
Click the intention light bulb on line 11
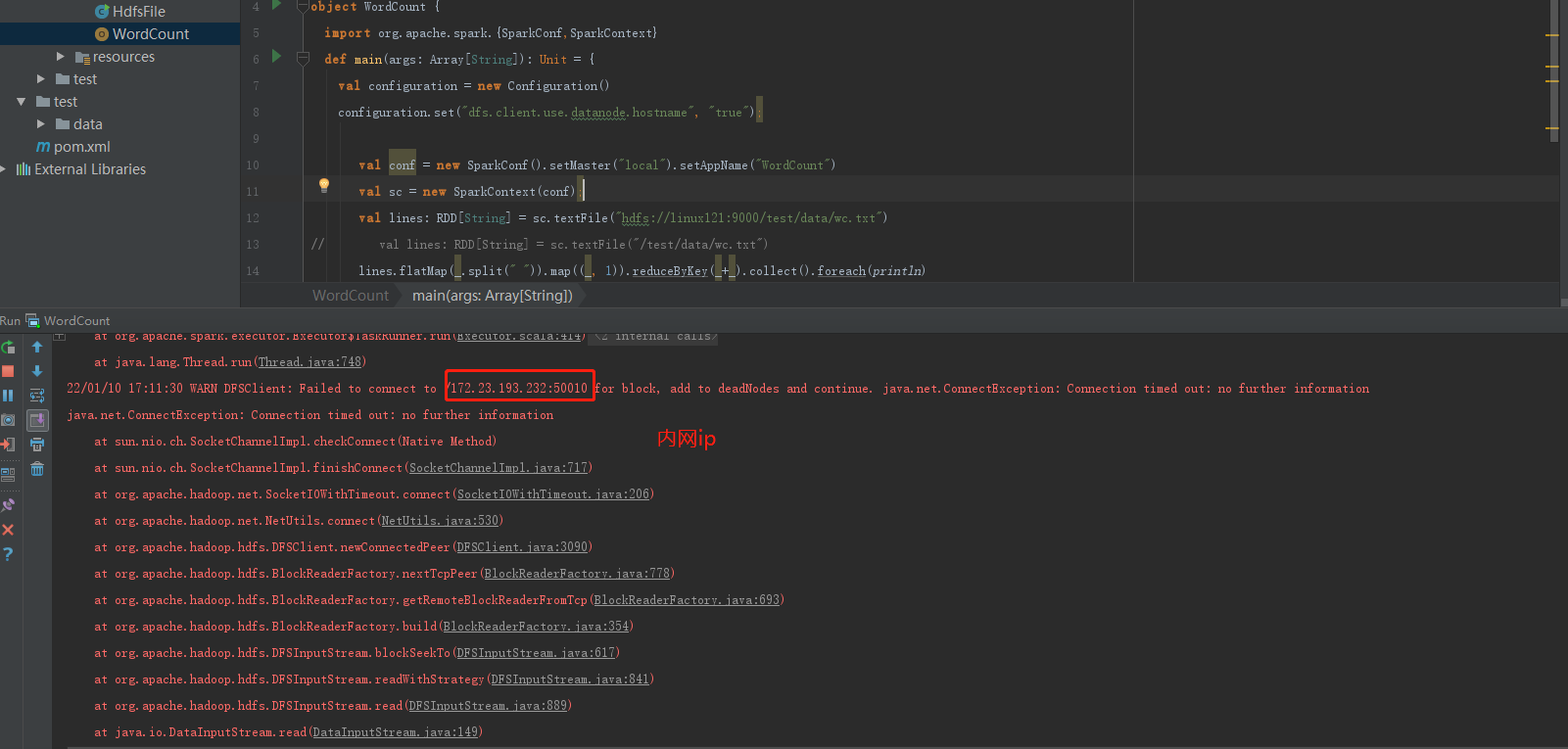click(x=324, y=185)
